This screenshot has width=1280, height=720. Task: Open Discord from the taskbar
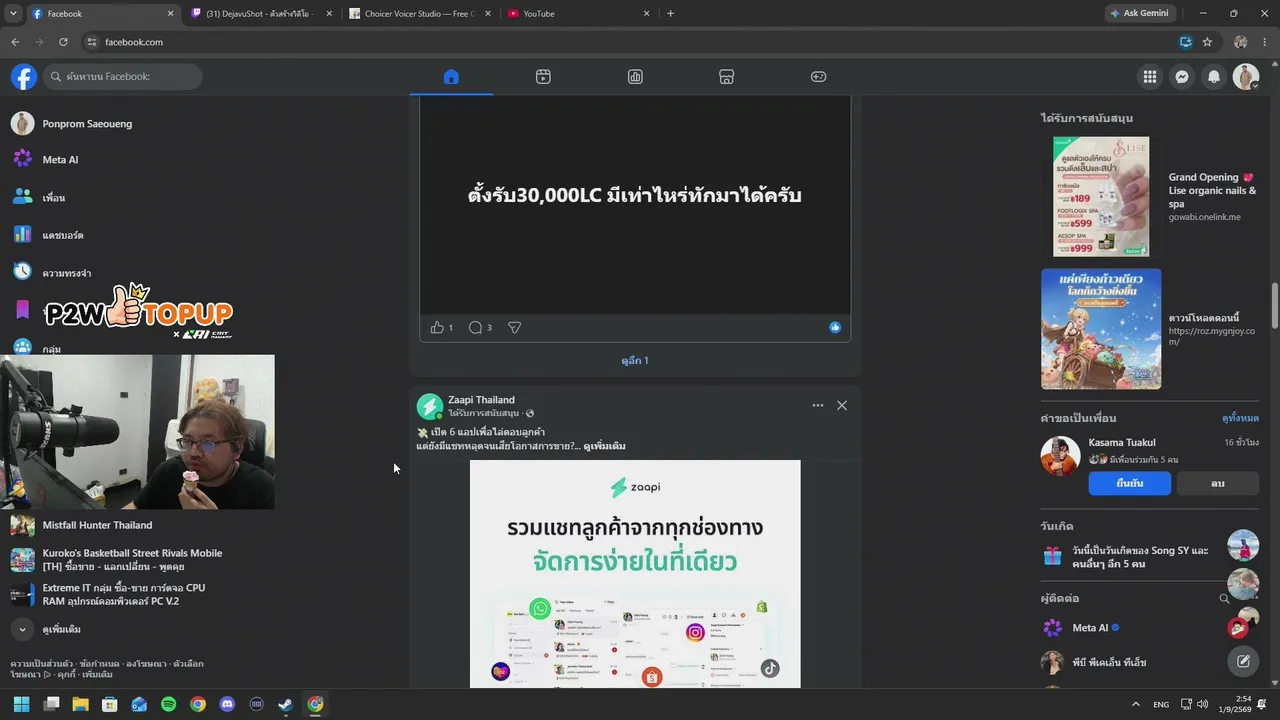[x=227, y=704]
